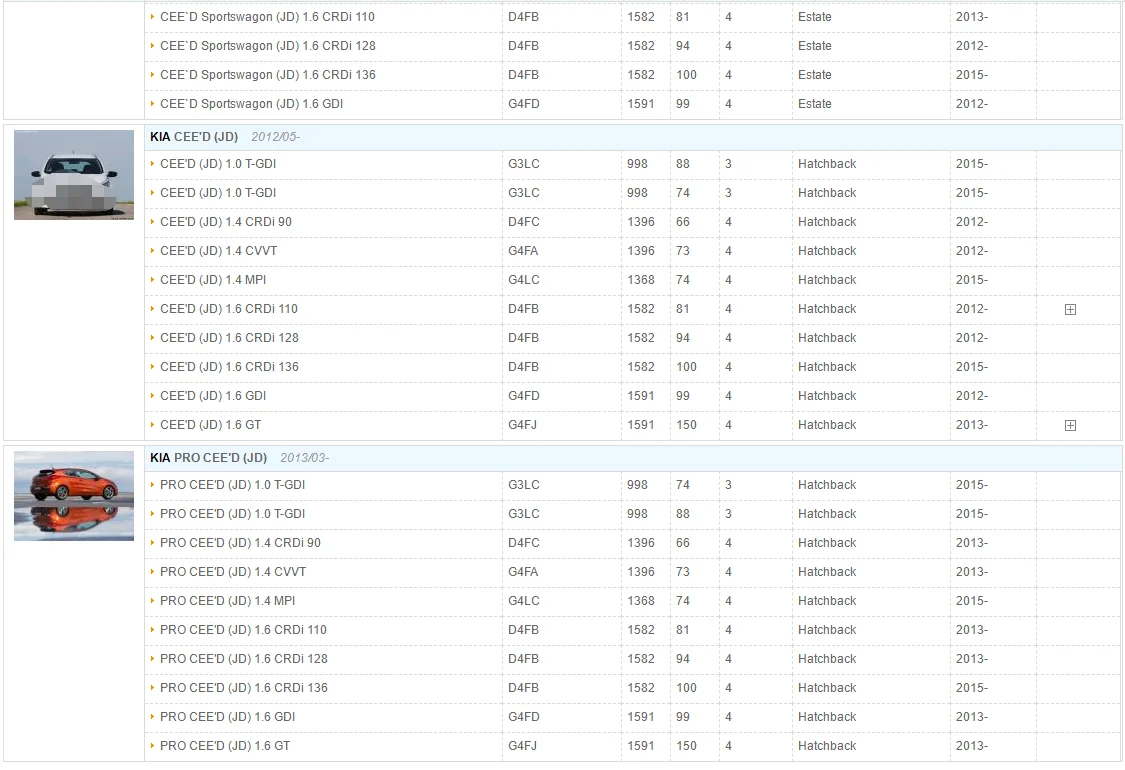Open CEE'D (JD) 1.0 T-GDI 88 kW row
This screenshot has height=770, width=1125.
tap(218, 164)
